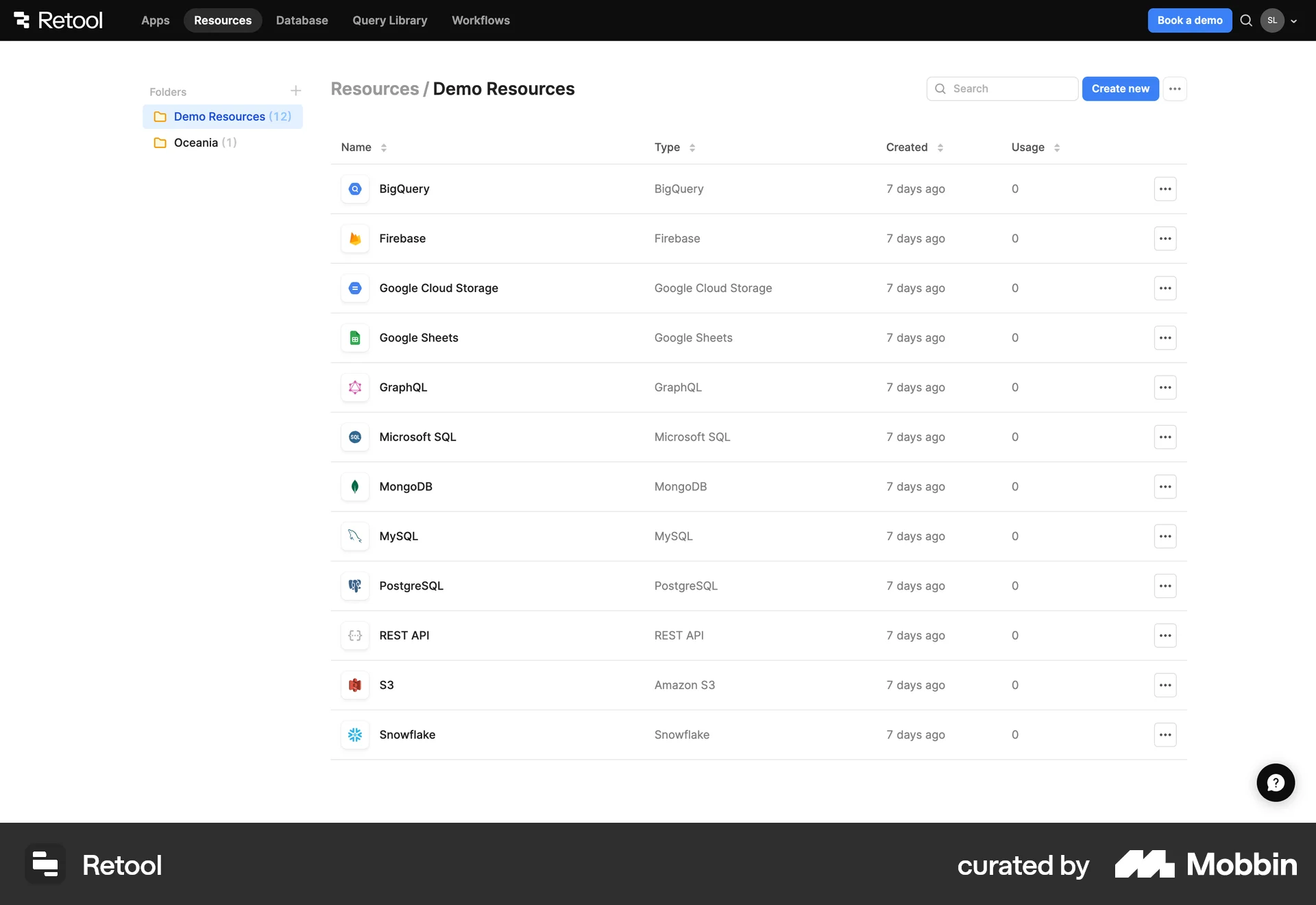
Task: Click the BigQuery resource icon
Action: point(355,189)
